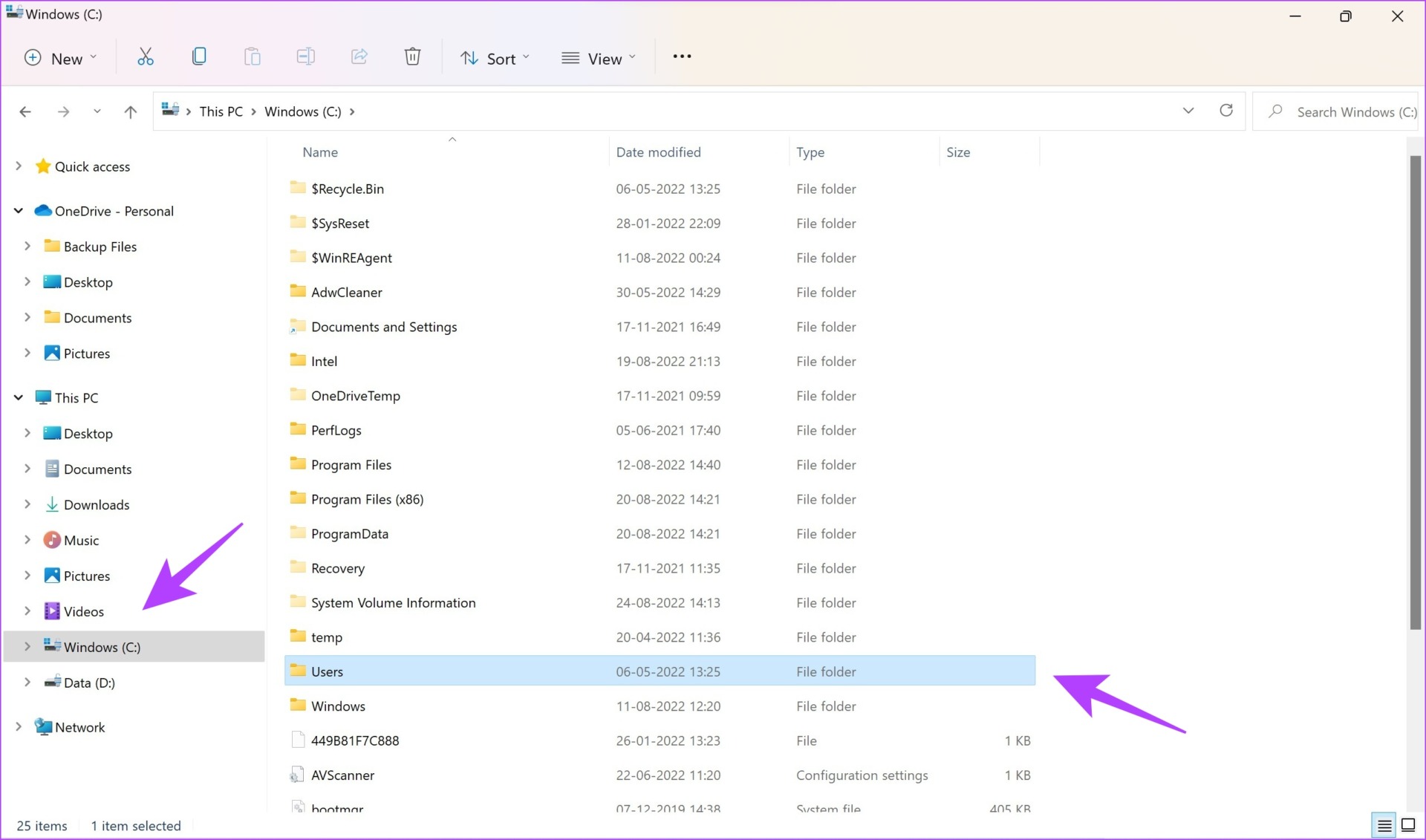The height and width of the screenshot is (840, 1426).
Task: Open recent locations dropdown chevron
Action: [97, 111]
